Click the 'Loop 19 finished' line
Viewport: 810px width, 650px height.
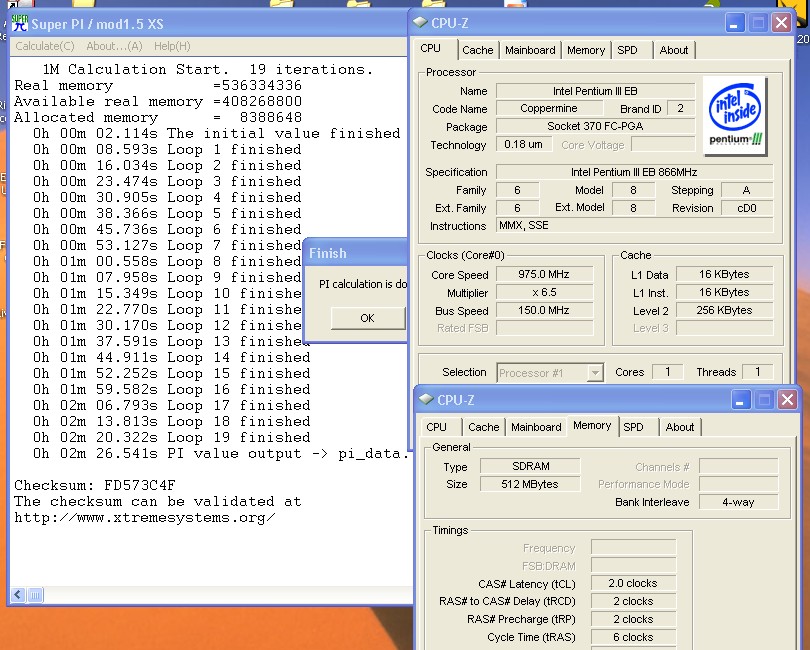172,438
